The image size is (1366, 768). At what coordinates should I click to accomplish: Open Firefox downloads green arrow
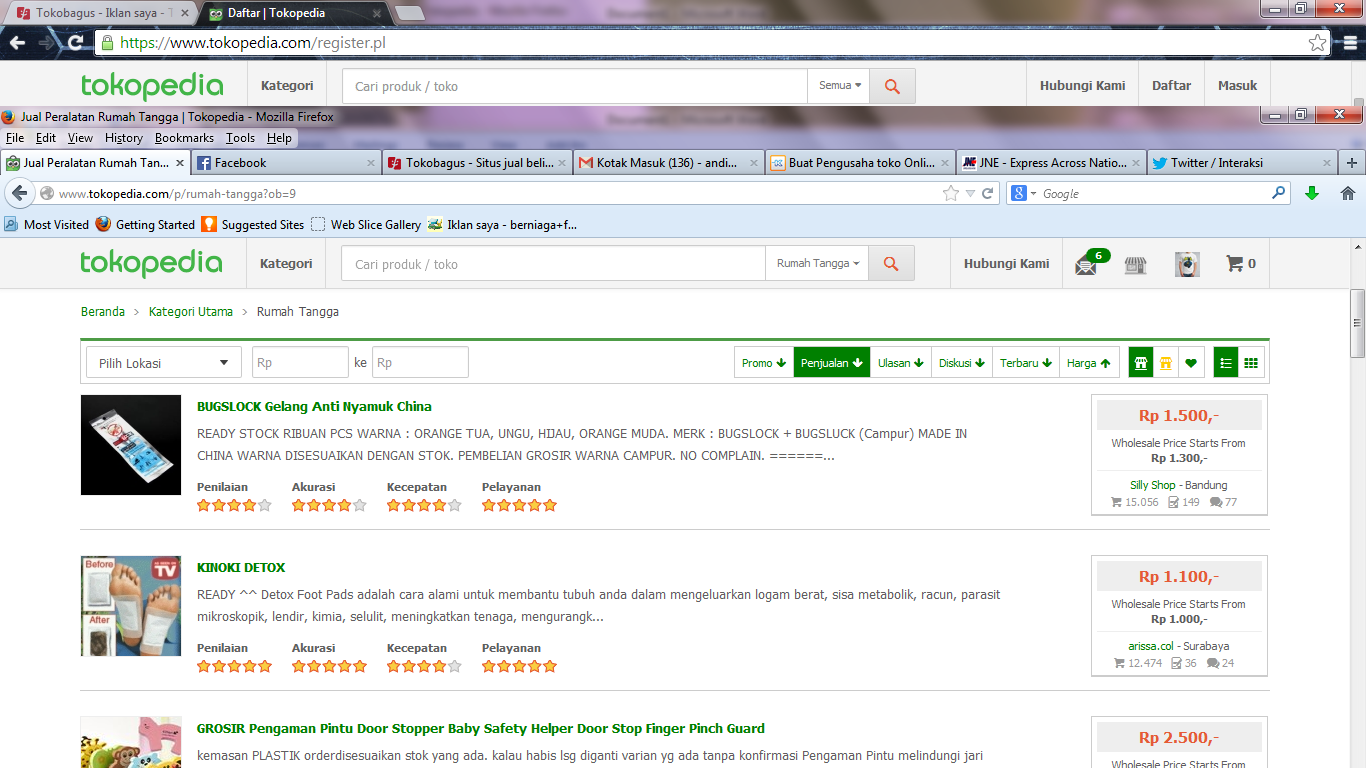1312,193
